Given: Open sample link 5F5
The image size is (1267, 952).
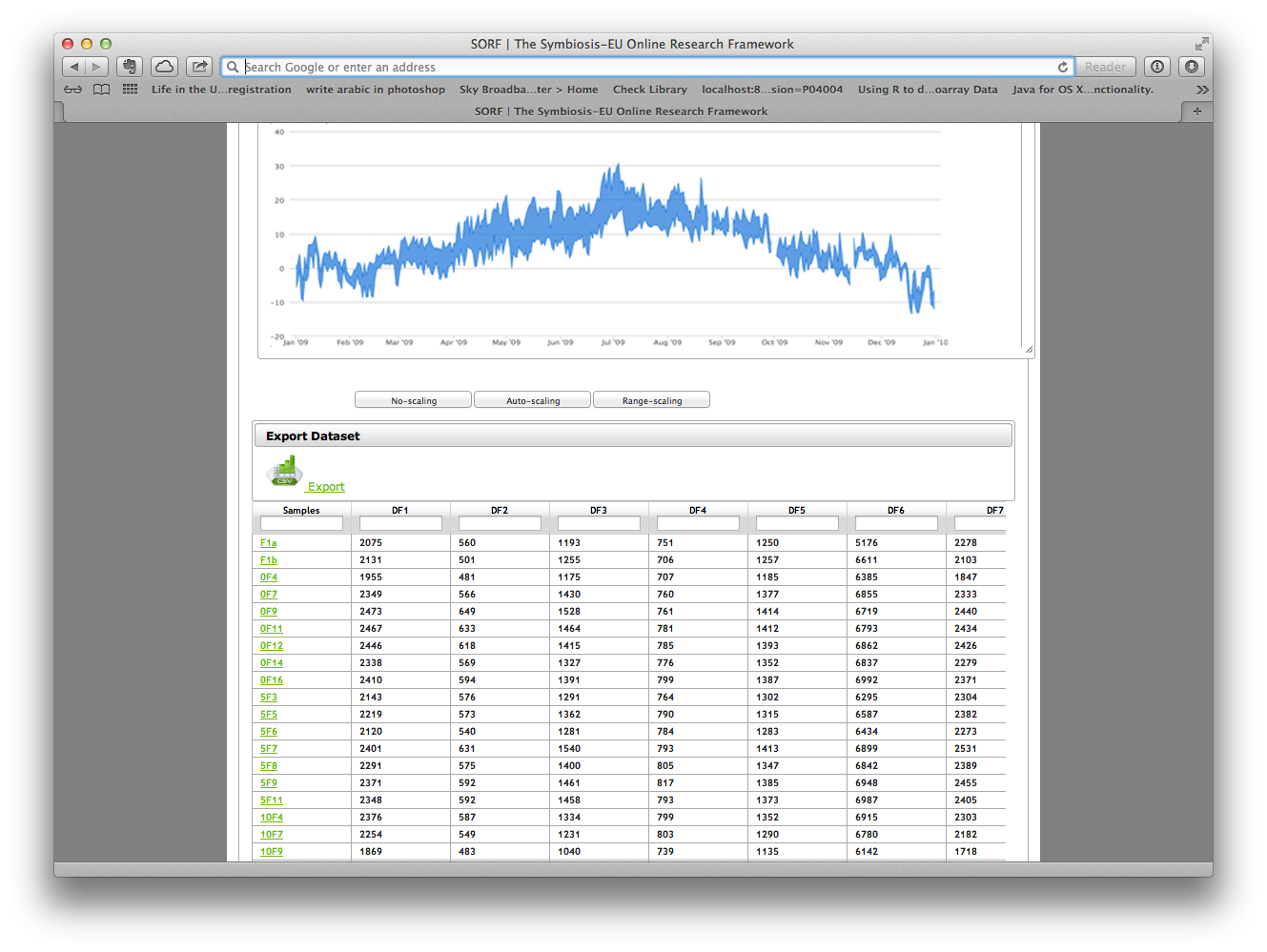Looking at the screenshot, I should [x=269, y=715].
